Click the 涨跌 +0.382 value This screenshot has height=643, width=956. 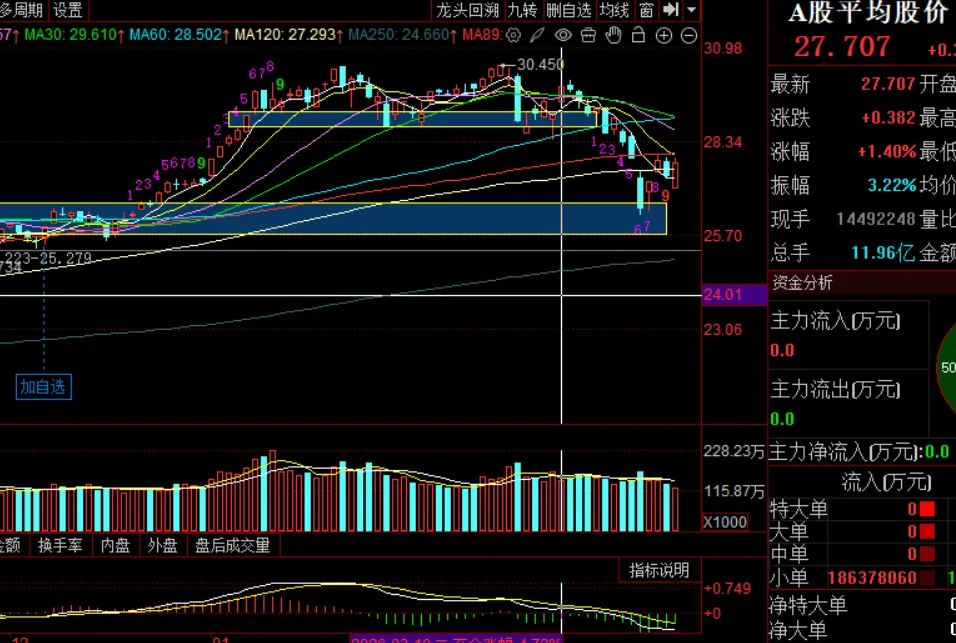point(888,118)
